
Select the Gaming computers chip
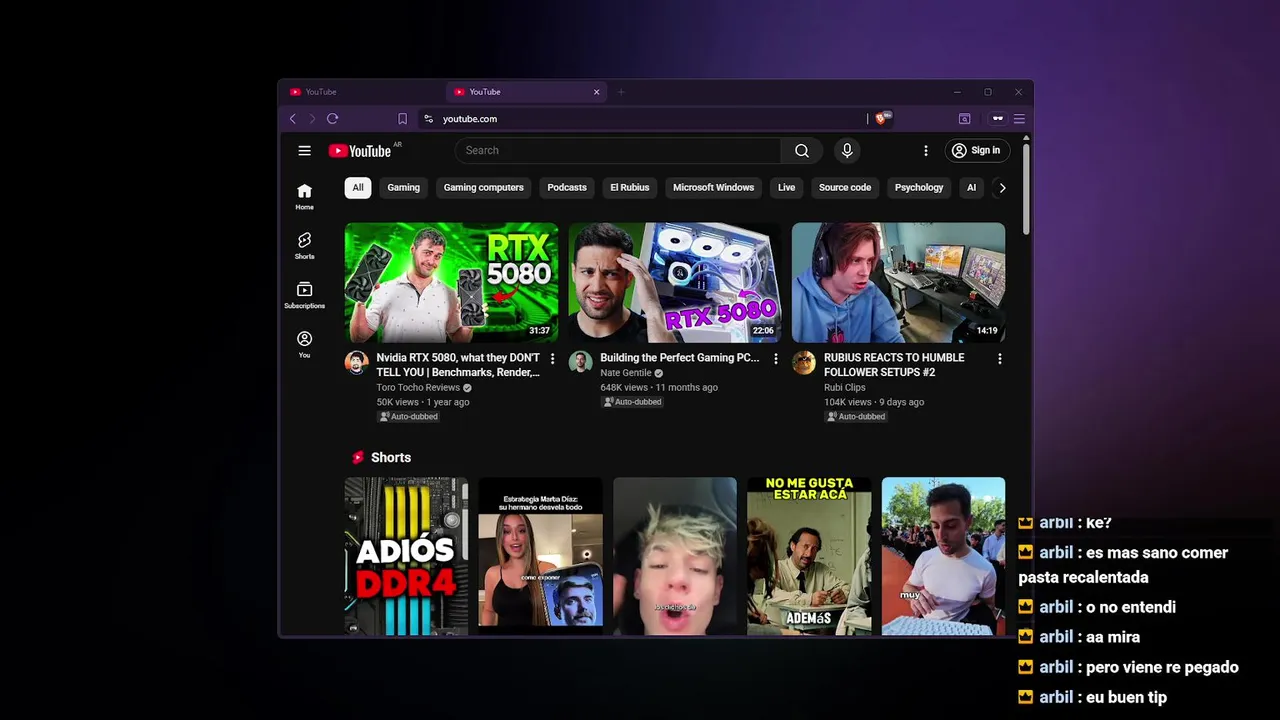pyautogui.click(x=484, y=188)
